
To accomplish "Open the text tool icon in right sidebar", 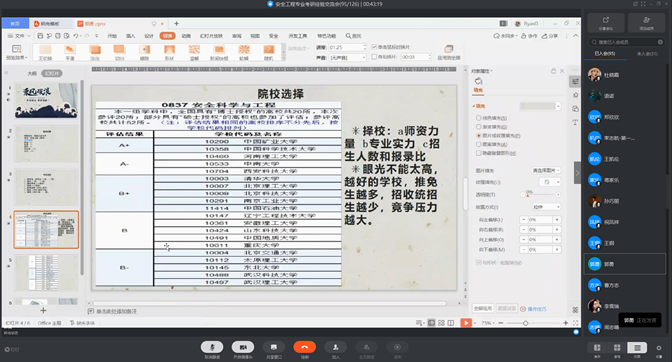I will click(575, 123).
